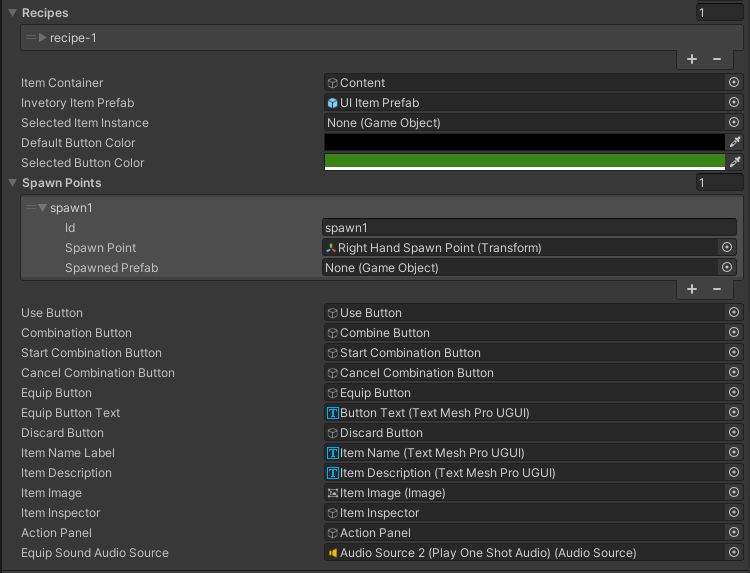Open object picker for Discard Button field
Image resolution: width=750 pixels, height=573 pixels.
[x=734, y=433]
